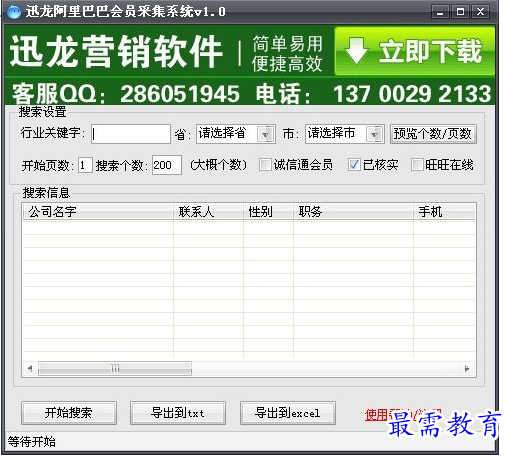Click the download arrow icon in banner
Screen dimensions: 510x456
pyautogui.click(x=356, y=51)
